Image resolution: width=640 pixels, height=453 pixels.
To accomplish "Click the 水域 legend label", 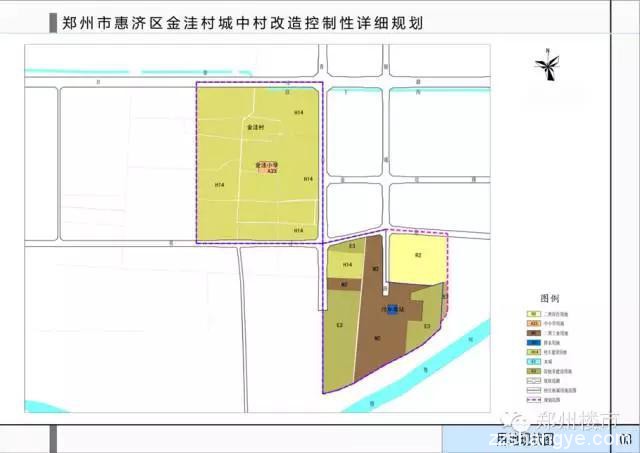I will pos(548,362).
